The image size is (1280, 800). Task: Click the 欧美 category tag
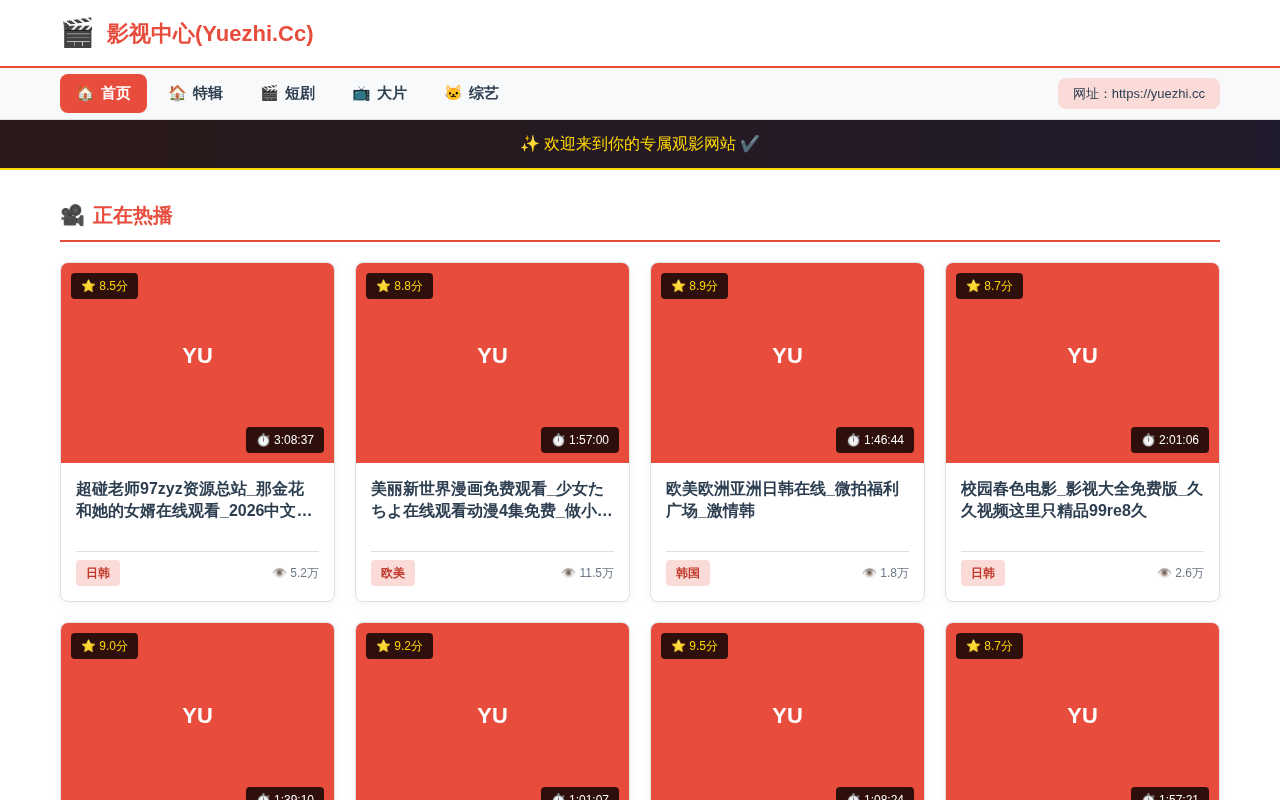(x=393, y=573)
